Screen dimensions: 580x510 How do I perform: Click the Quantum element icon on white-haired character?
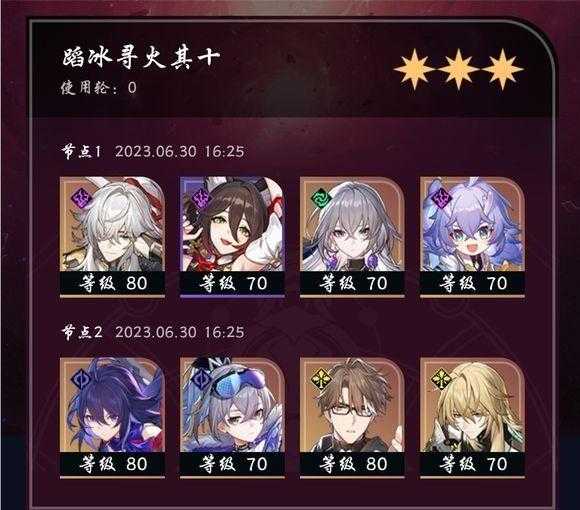coord(81,198)
